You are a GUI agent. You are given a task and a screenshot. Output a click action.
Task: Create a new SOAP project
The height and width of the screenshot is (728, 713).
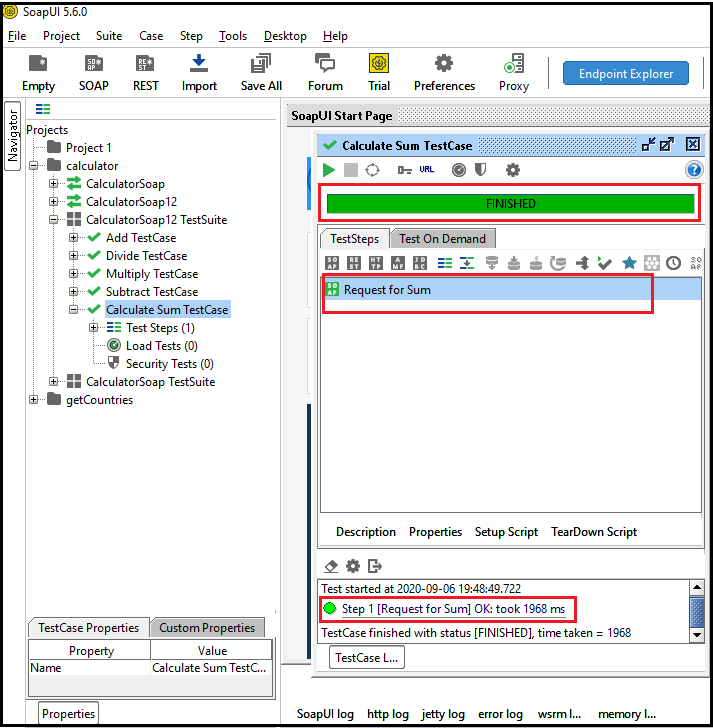tap(93, 73)
